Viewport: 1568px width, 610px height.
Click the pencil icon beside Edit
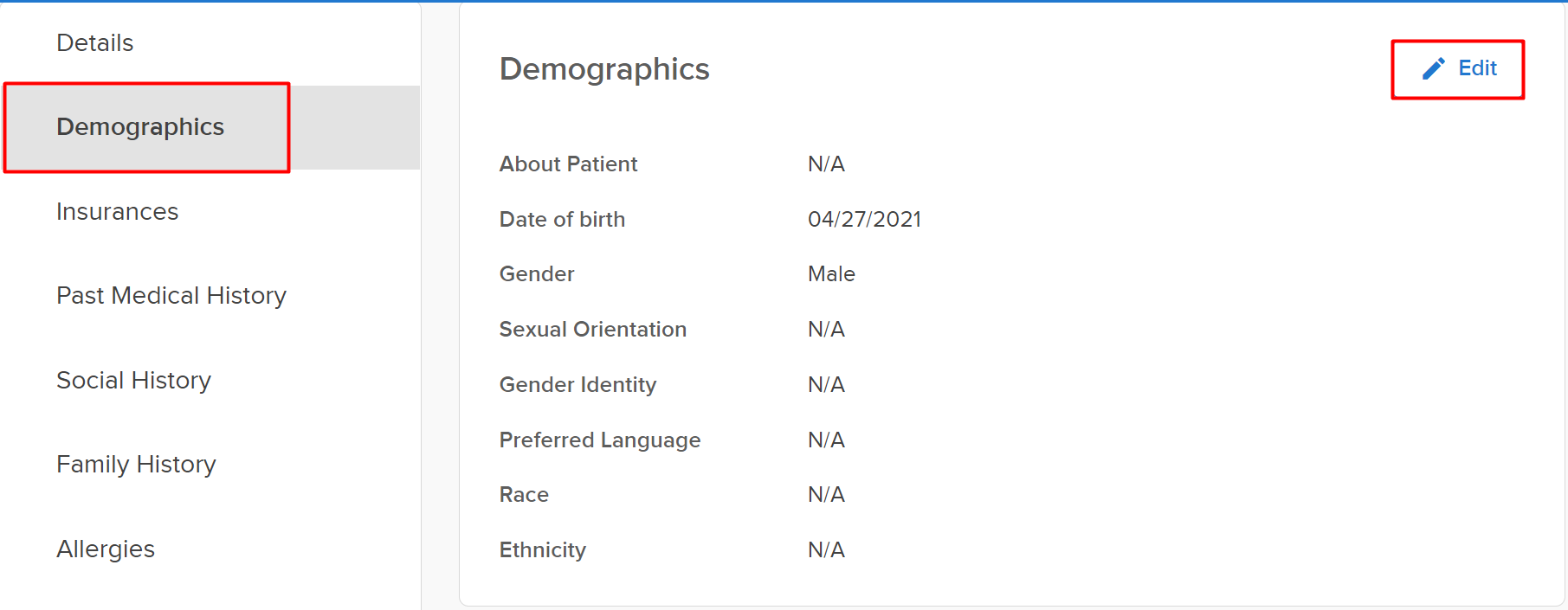pos(1434,68)
